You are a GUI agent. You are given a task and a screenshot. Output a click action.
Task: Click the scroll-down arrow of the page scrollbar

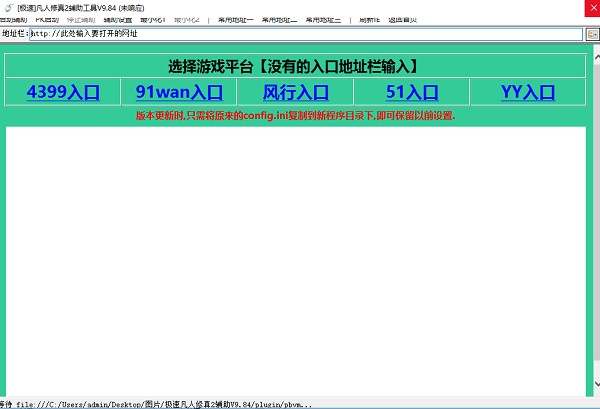[597, 384]
